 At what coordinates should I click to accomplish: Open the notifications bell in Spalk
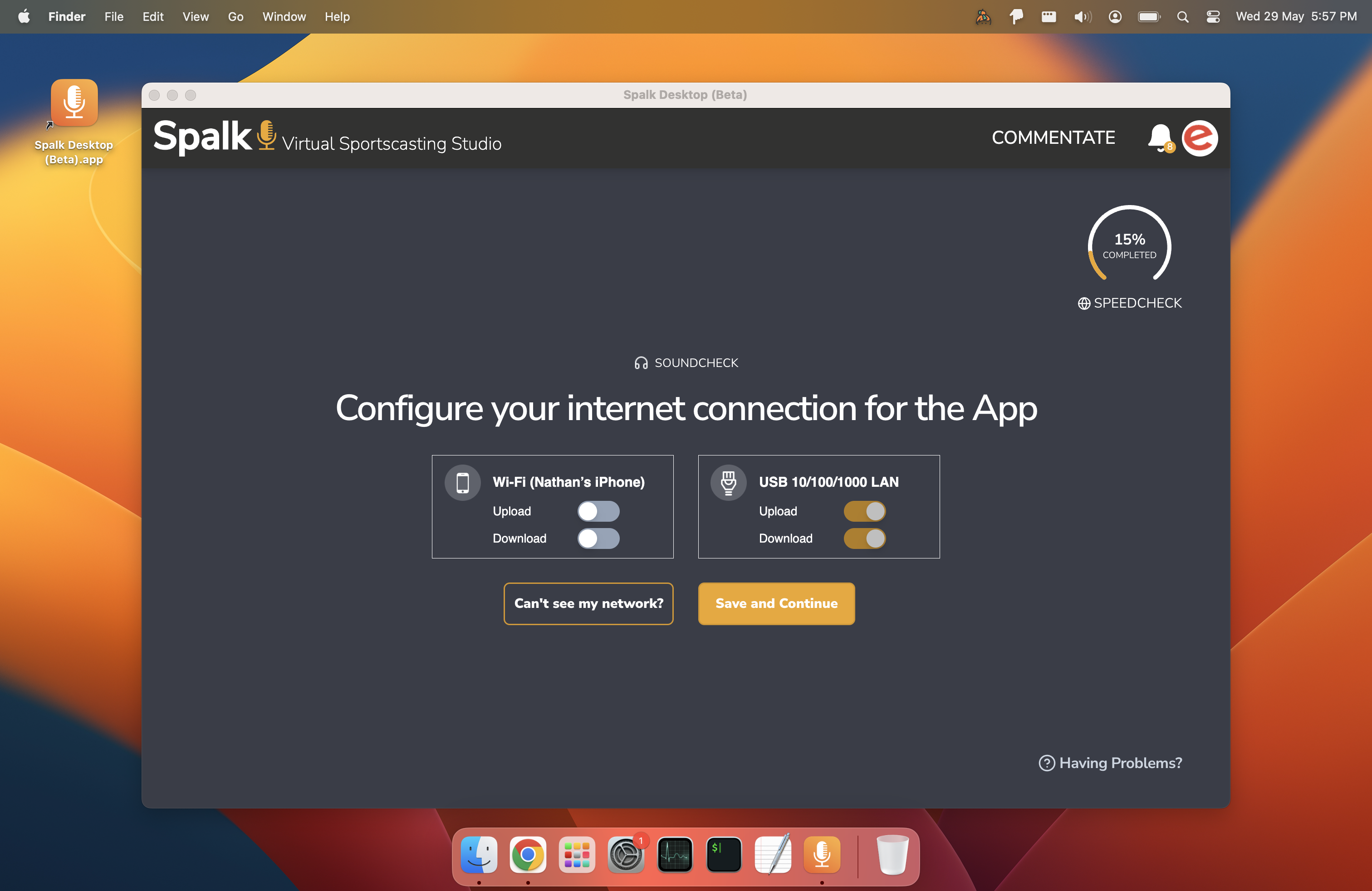tap(1160, 138)
